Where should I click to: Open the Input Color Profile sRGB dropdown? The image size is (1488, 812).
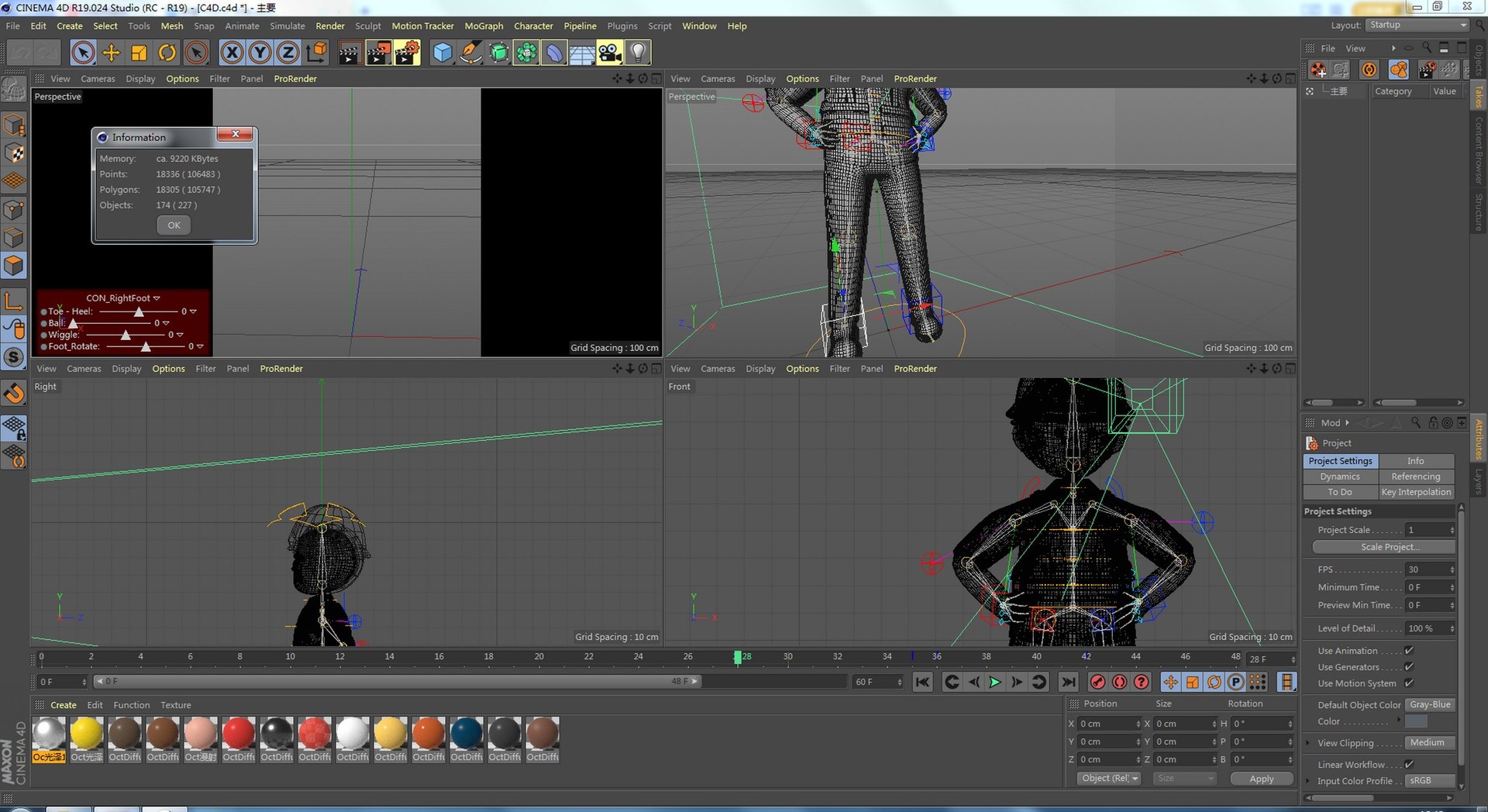click(1430, 781)
